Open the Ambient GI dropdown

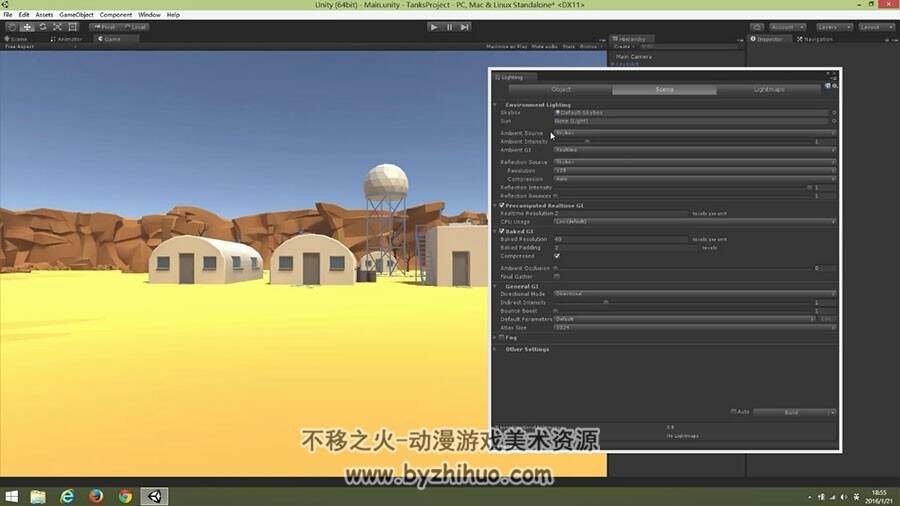tap(695, 150)
